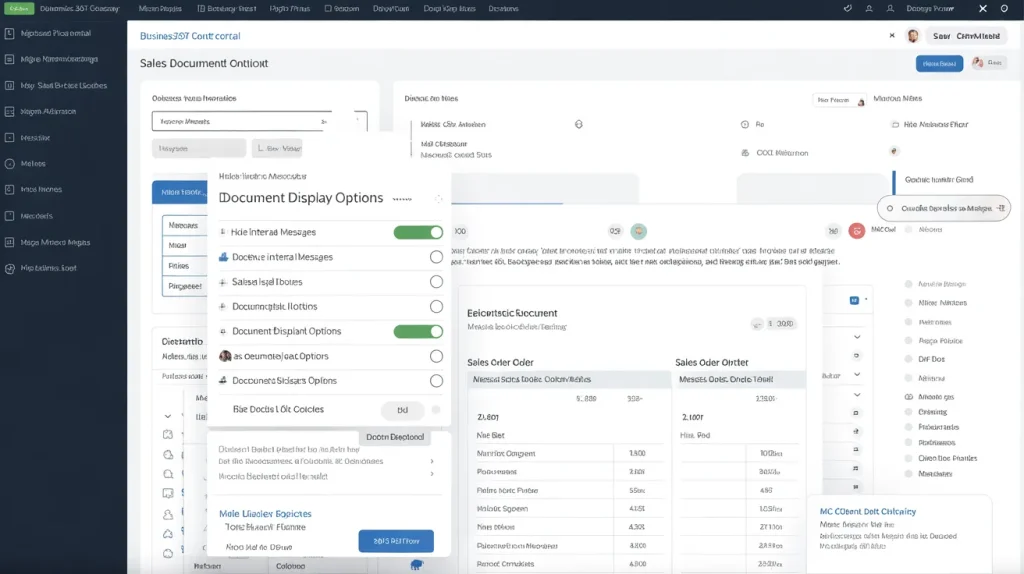
Task: Open the 'Mkoan Ploppits' top menu
Action: pos(160,8)
